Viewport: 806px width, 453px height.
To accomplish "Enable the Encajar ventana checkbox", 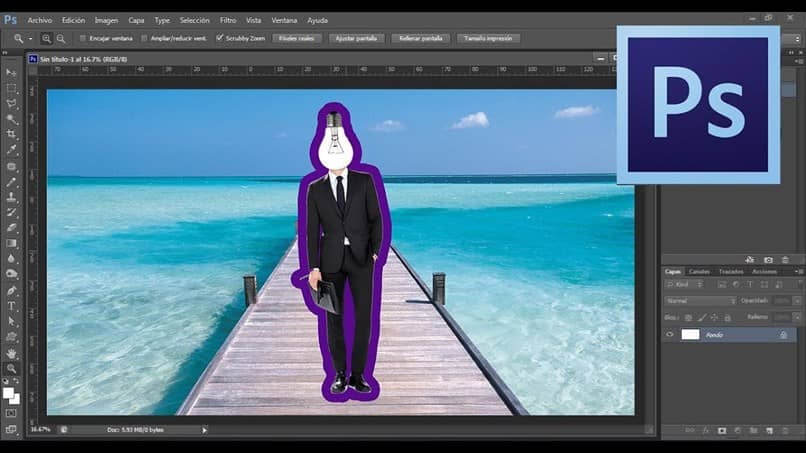I will coord(83,39).
